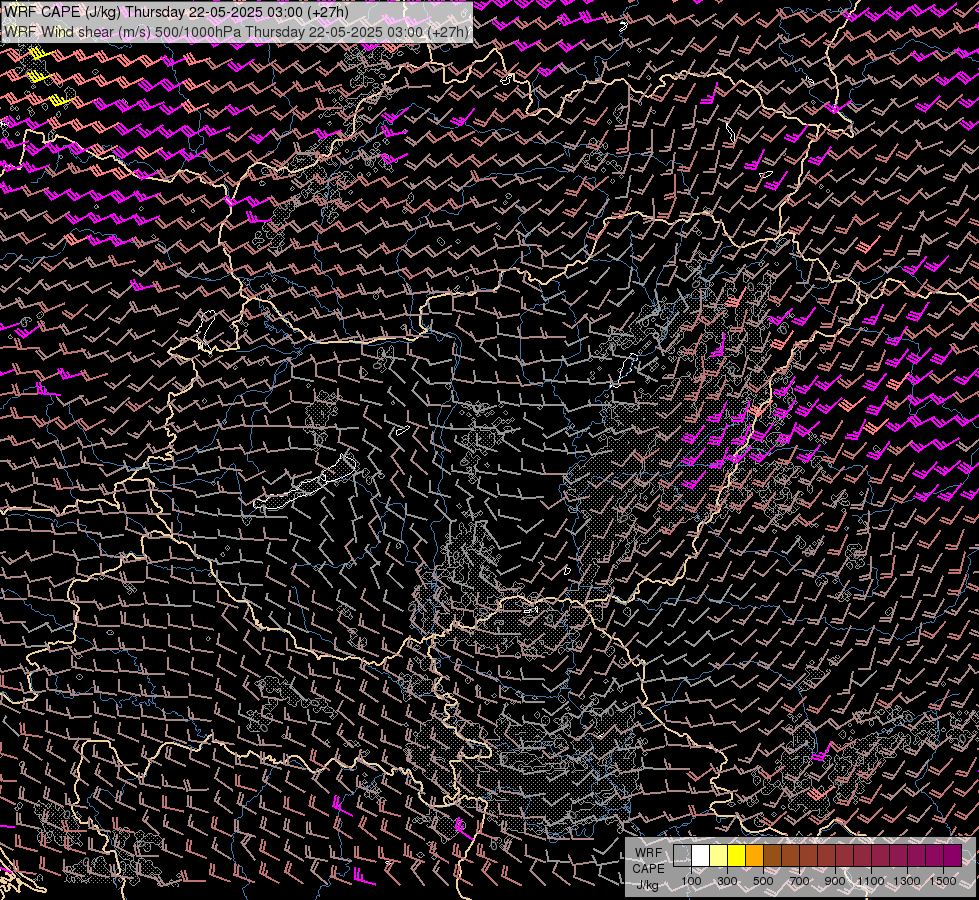Click the 100 legend value
Screen dimensions: 979x900
tap(691, 881)
